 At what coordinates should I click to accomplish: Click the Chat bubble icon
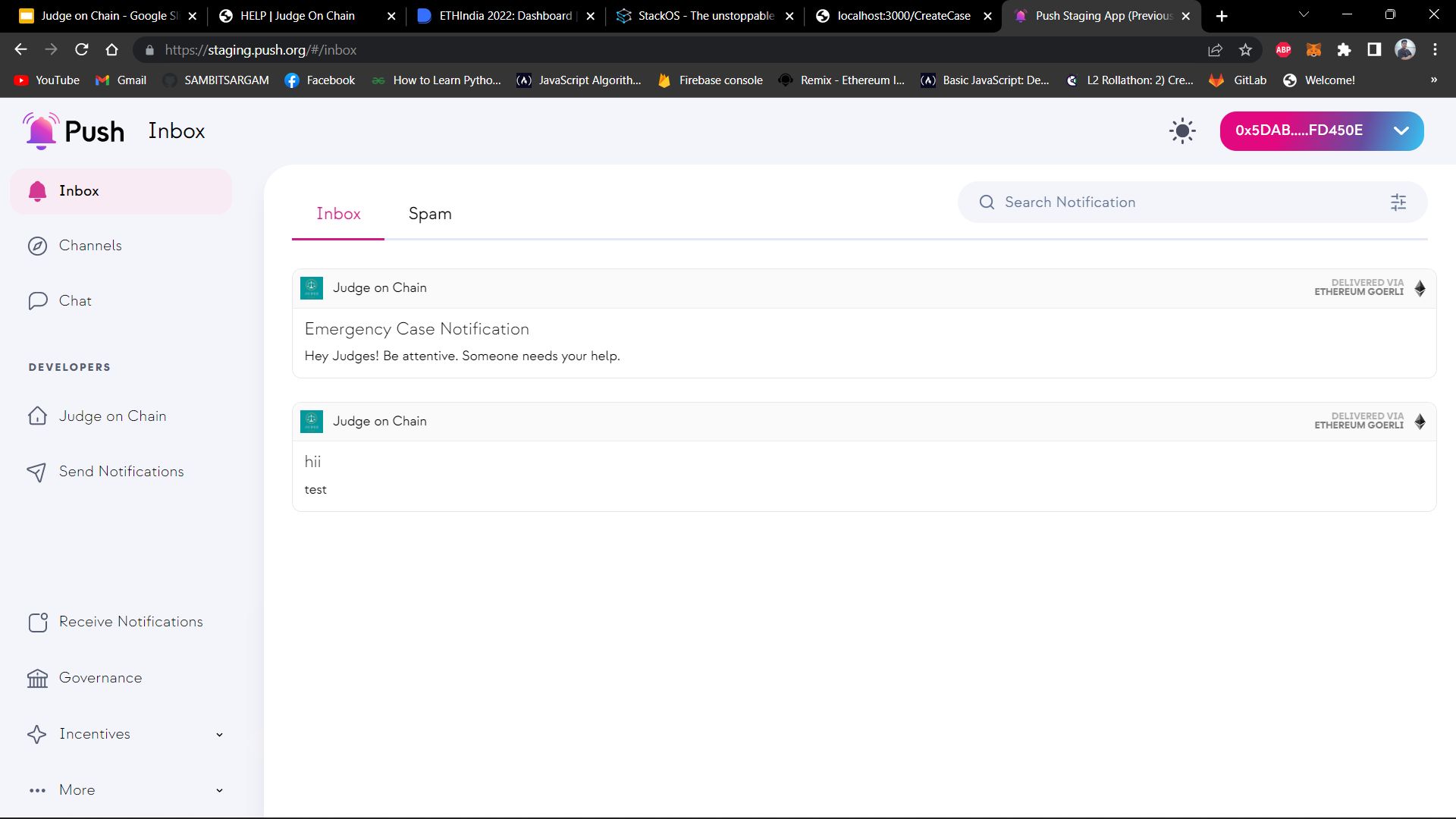37,301
